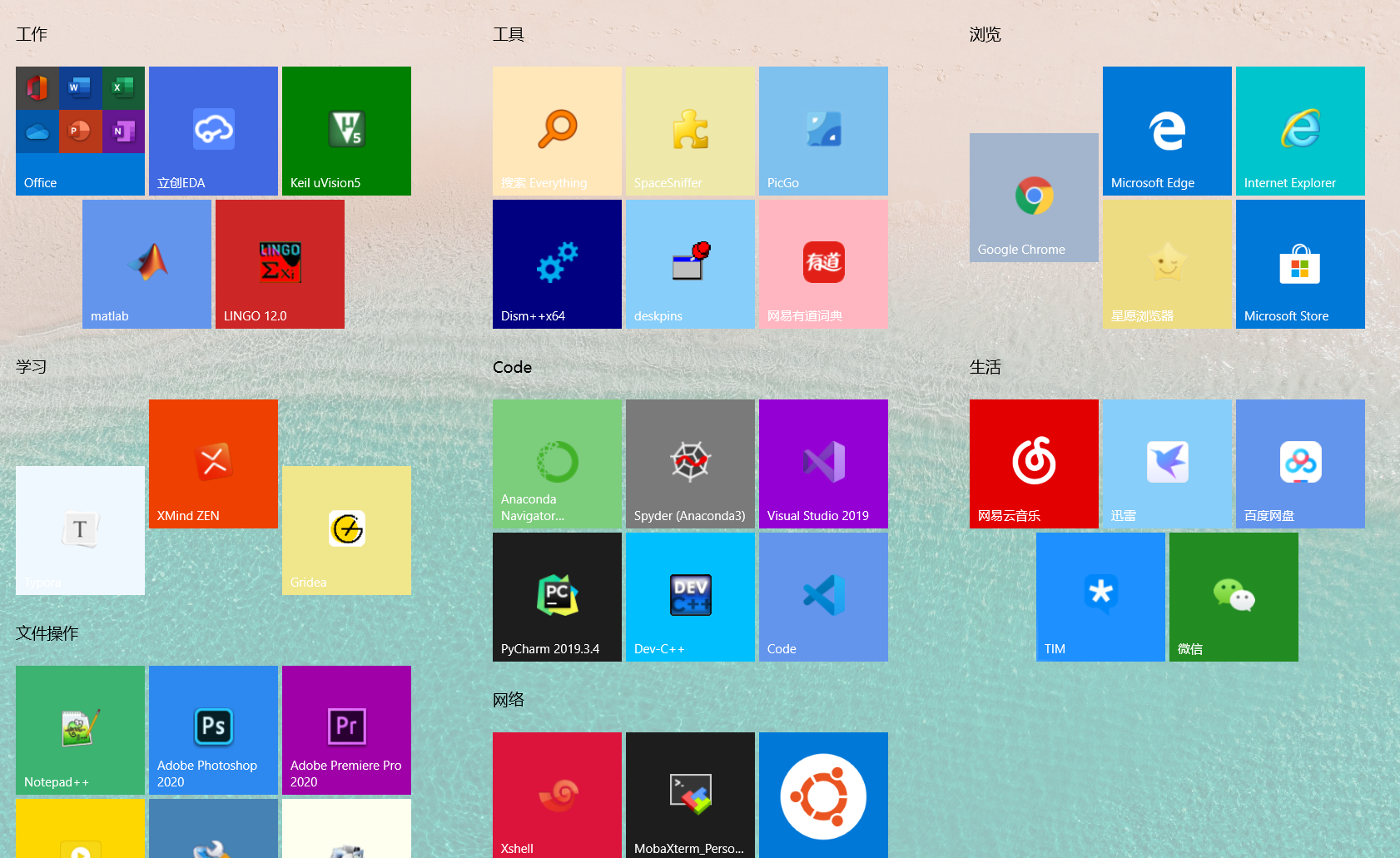
Task: Launch XMind ZEN tile
Action: (213, 464)
